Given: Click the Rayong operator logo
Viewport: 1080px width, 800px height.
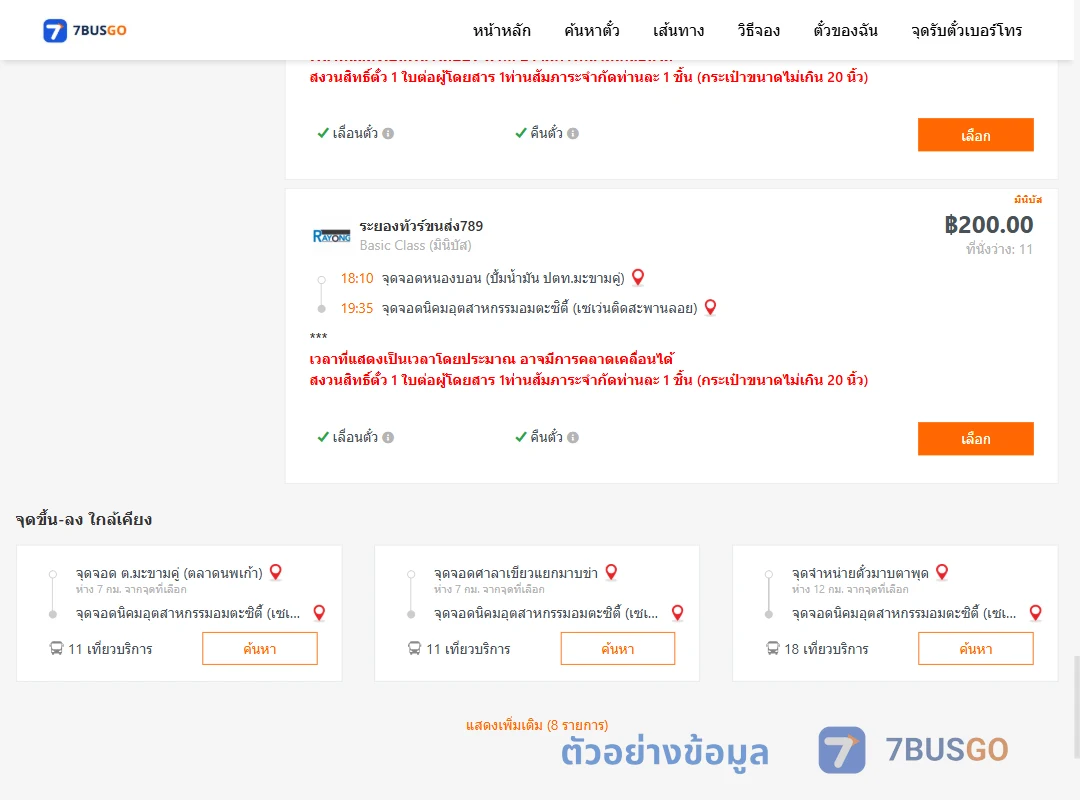Looking at the screenshot, I should [331, 236].
